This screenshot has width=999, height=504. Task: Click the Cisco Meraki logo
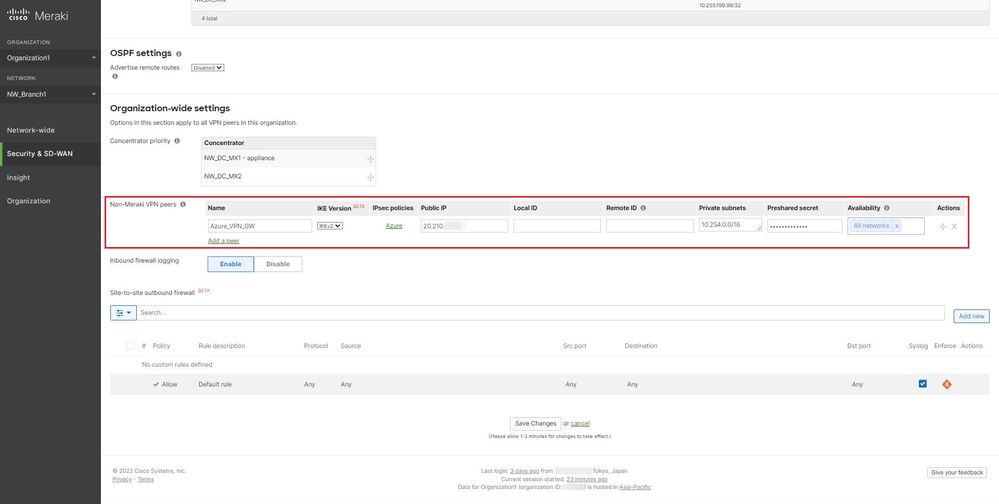[35, 17]
